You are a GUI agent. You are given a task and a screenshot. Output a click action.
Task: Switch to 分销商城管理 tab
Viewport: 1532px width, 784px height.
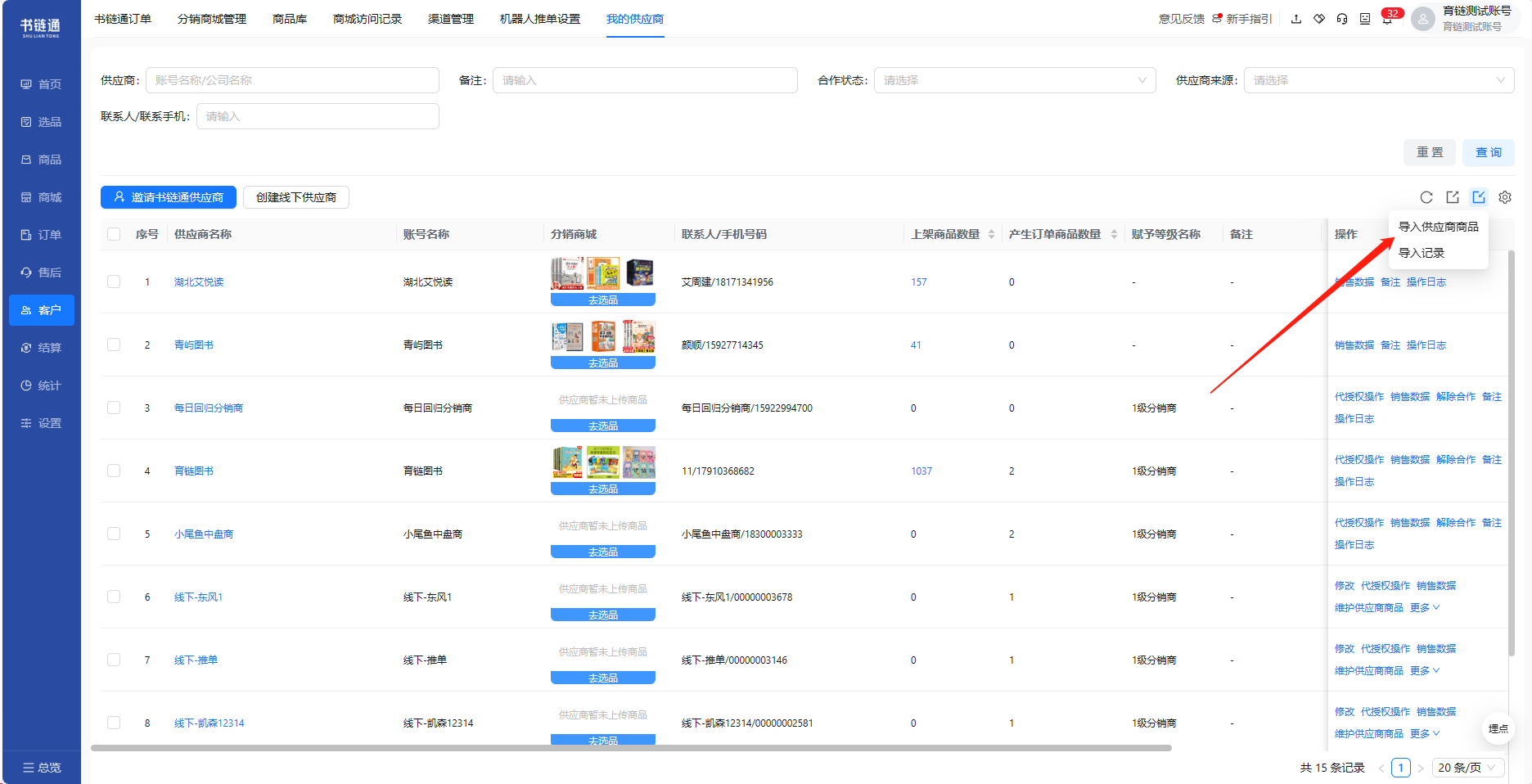pyautogui.click(x=212, y=19)
